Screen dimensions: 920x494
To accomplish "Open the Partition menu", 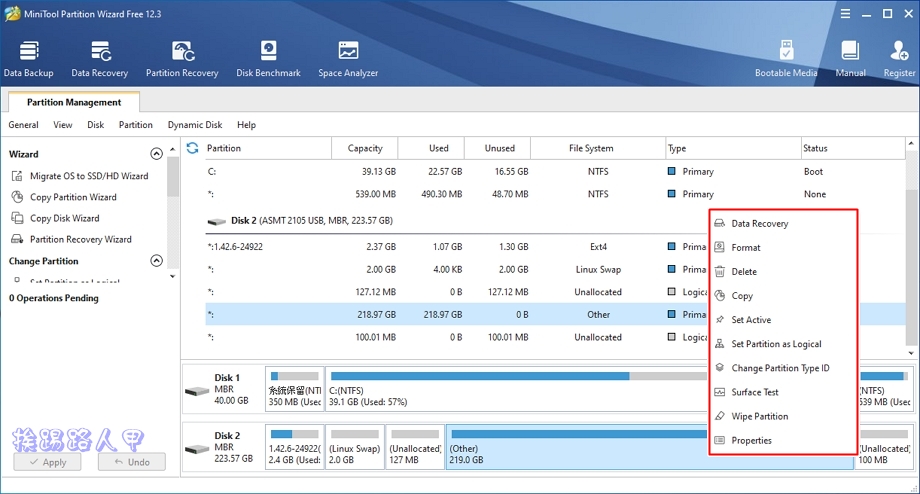I will (x=136, y=125).
